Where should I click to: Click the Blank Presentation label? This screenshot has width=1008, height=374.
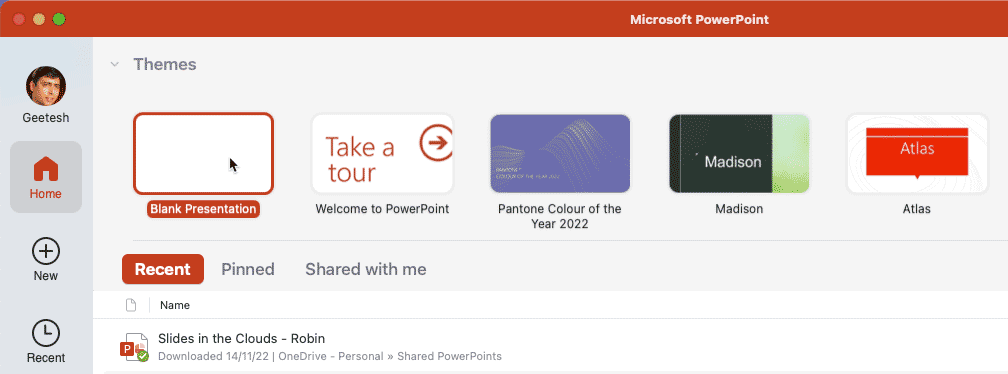[x=203, y=209]
